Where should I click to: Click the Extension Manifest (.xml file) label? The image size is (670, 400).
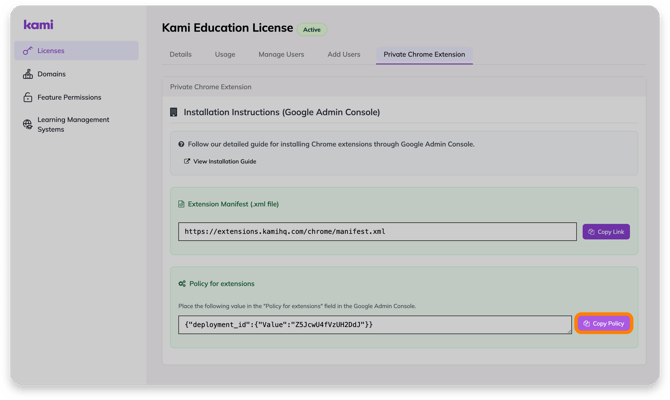pos(233,204)
